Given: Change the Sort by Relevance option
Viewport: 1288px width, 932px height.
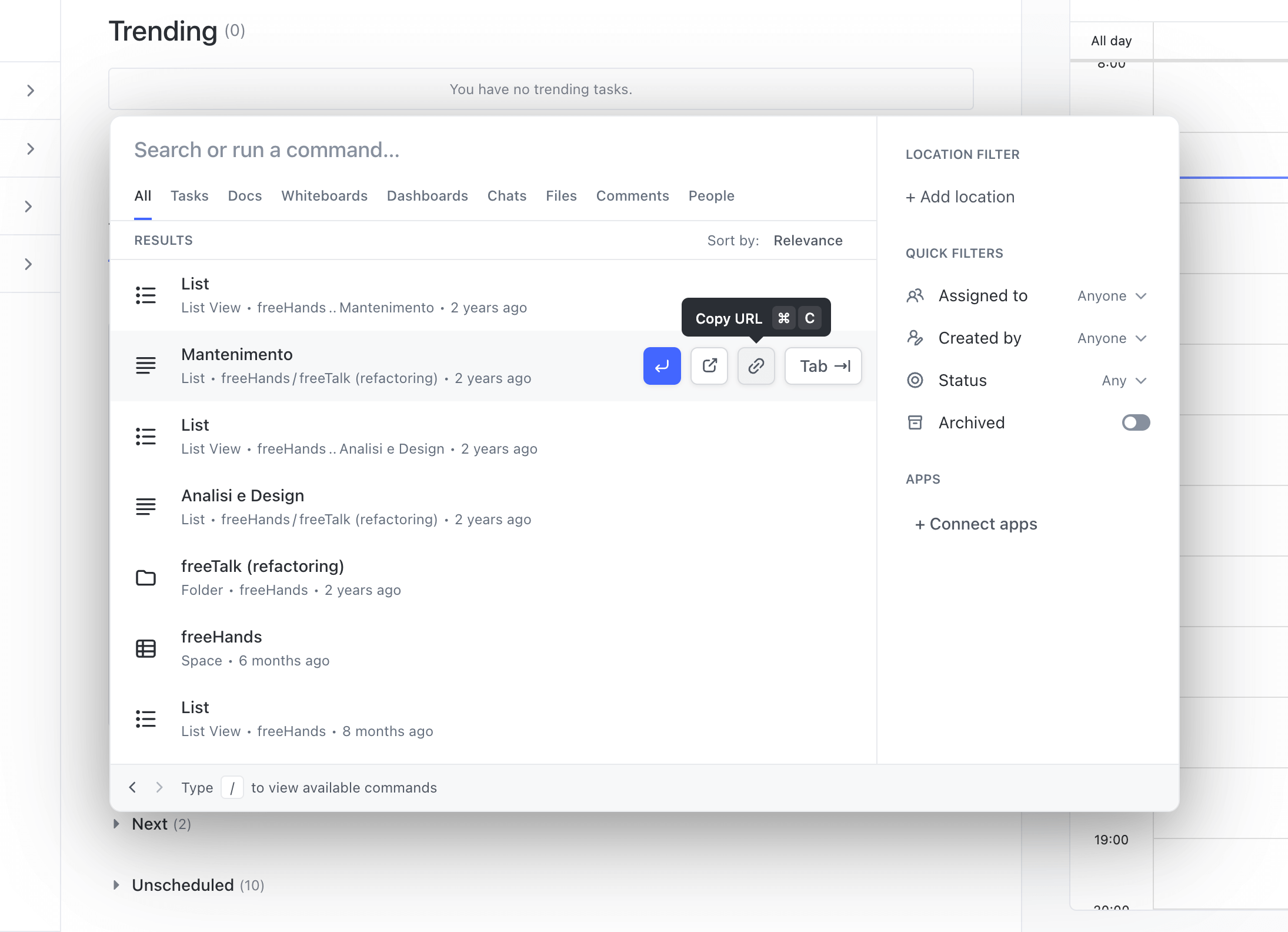Looking at the screenshot, I should click(x=807, y=241).
